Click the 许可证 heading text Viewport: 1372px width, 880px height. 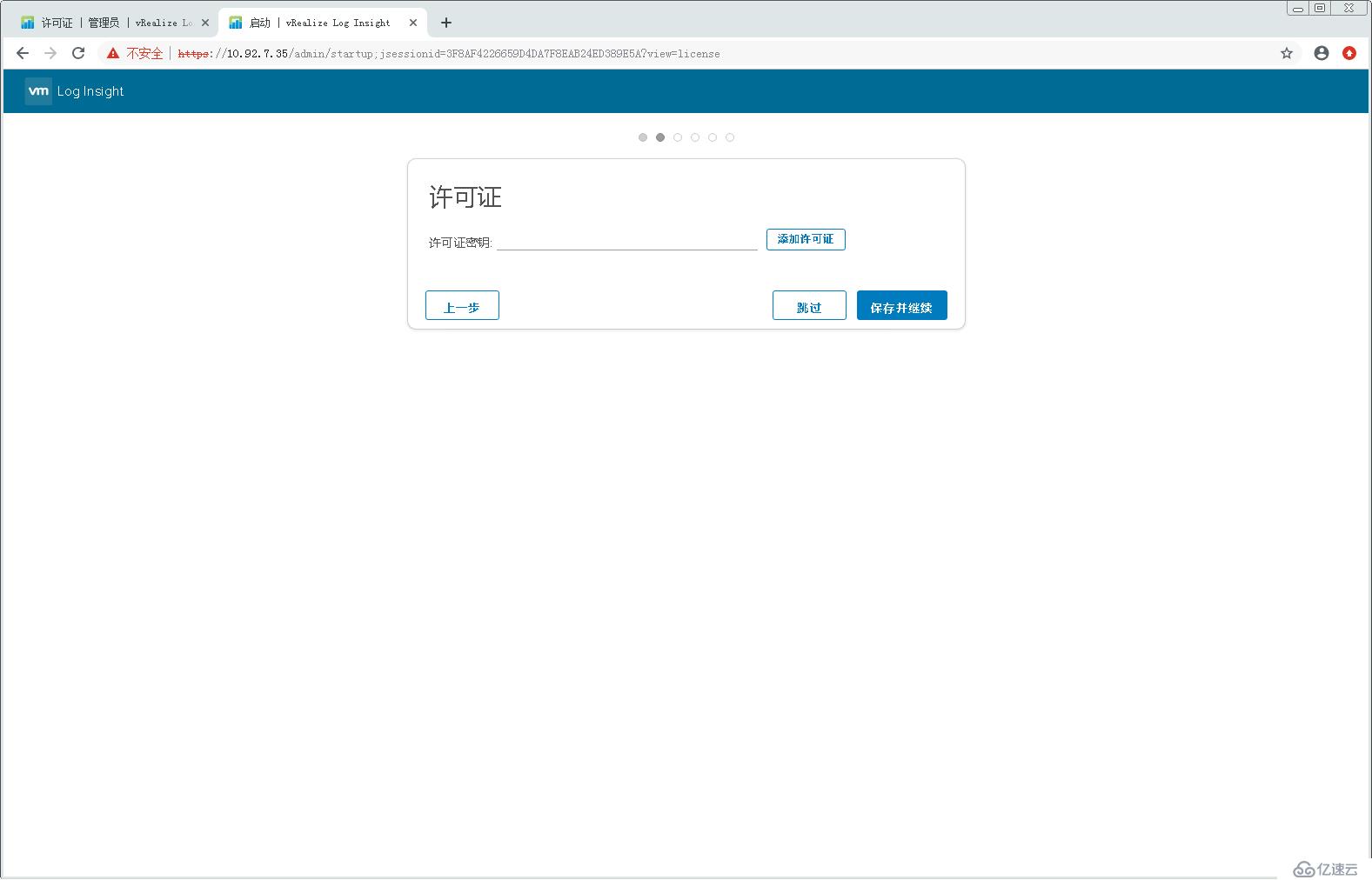pyautogui.click(x=465, y=197)
